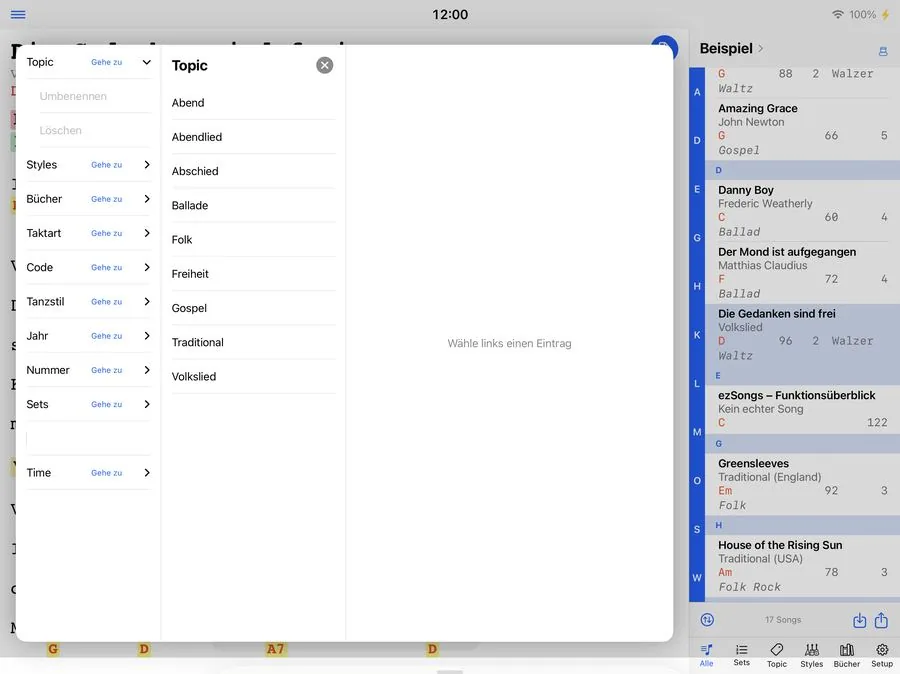Open the Setup gear icon
The height and width of the screenshot is (674, 900).
pos(882,655)
